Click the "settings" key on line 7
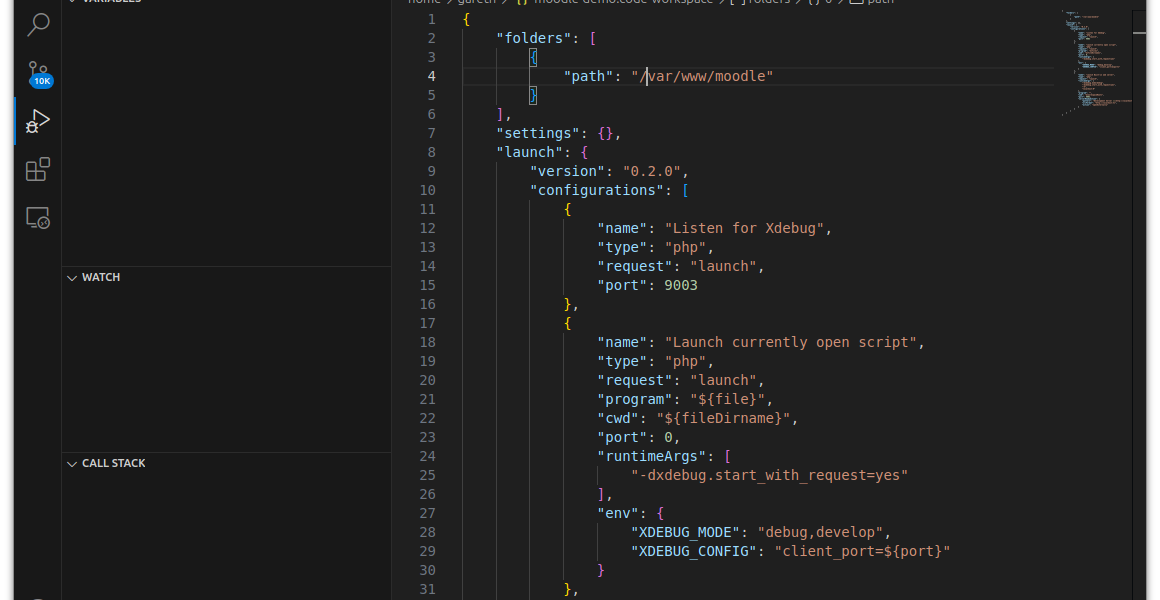Screen dimensions: 1160x600 point(538,133)
